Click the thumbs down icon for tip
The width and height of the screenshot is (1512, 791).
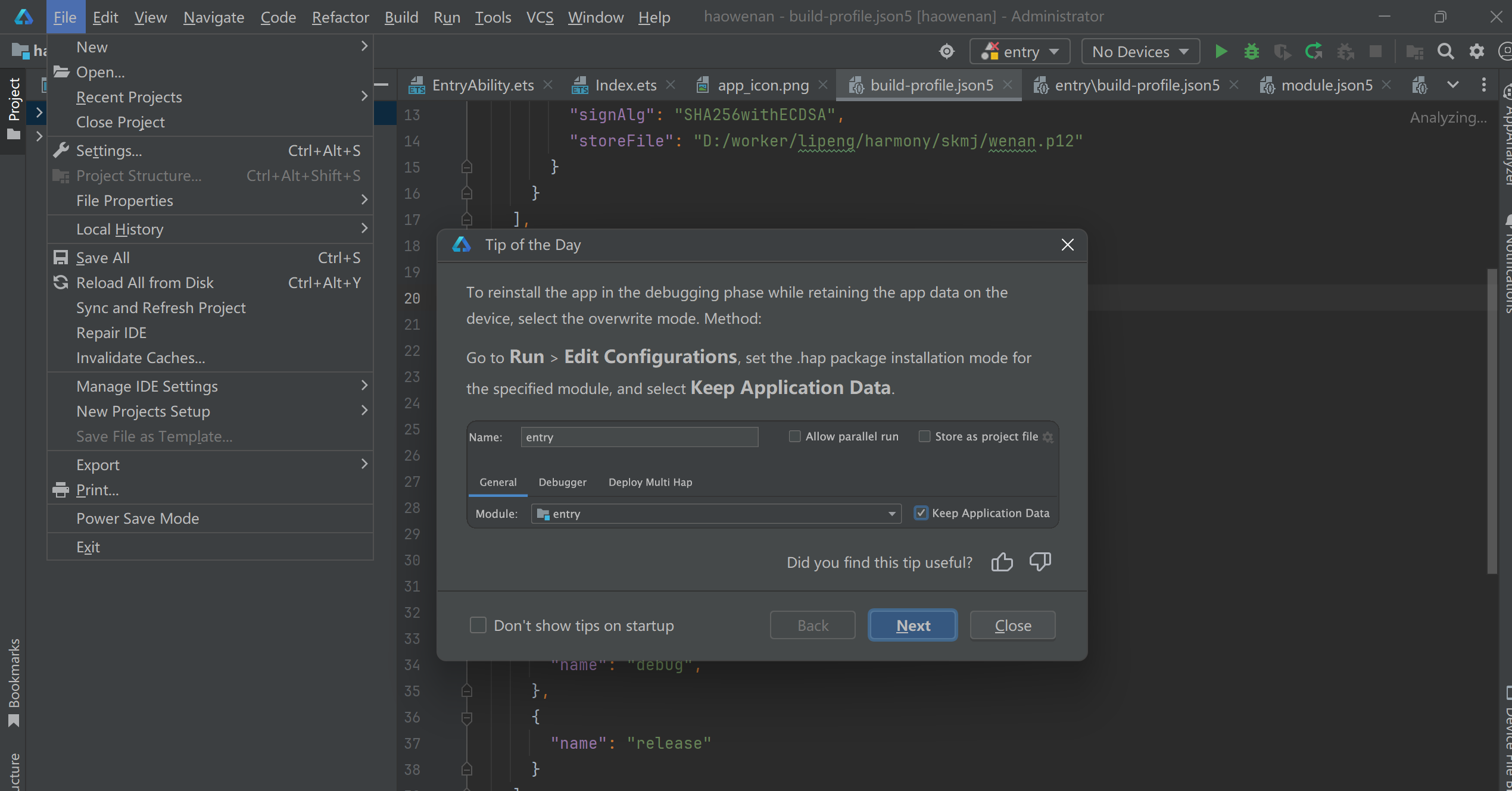1040,562
